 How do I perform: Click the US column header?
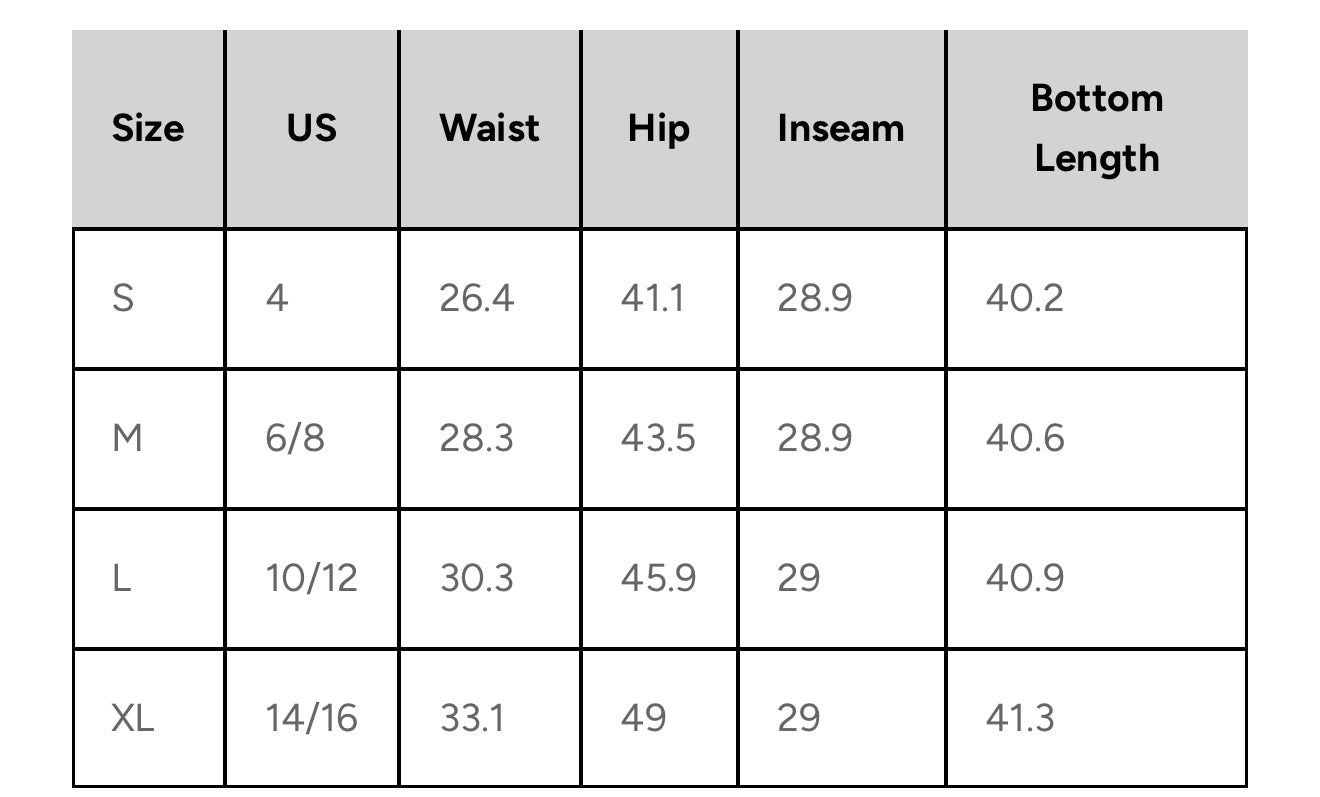[x=312, y=128]
